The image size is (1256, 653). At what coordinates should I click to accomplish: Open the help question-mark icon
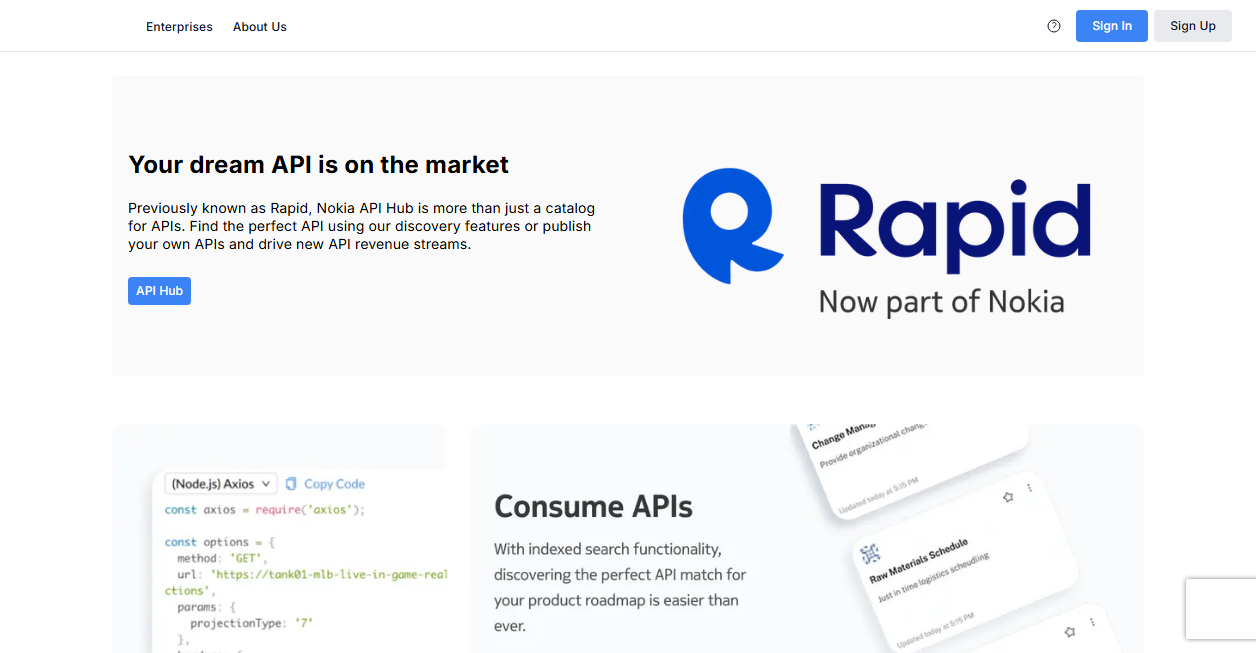1054,26
